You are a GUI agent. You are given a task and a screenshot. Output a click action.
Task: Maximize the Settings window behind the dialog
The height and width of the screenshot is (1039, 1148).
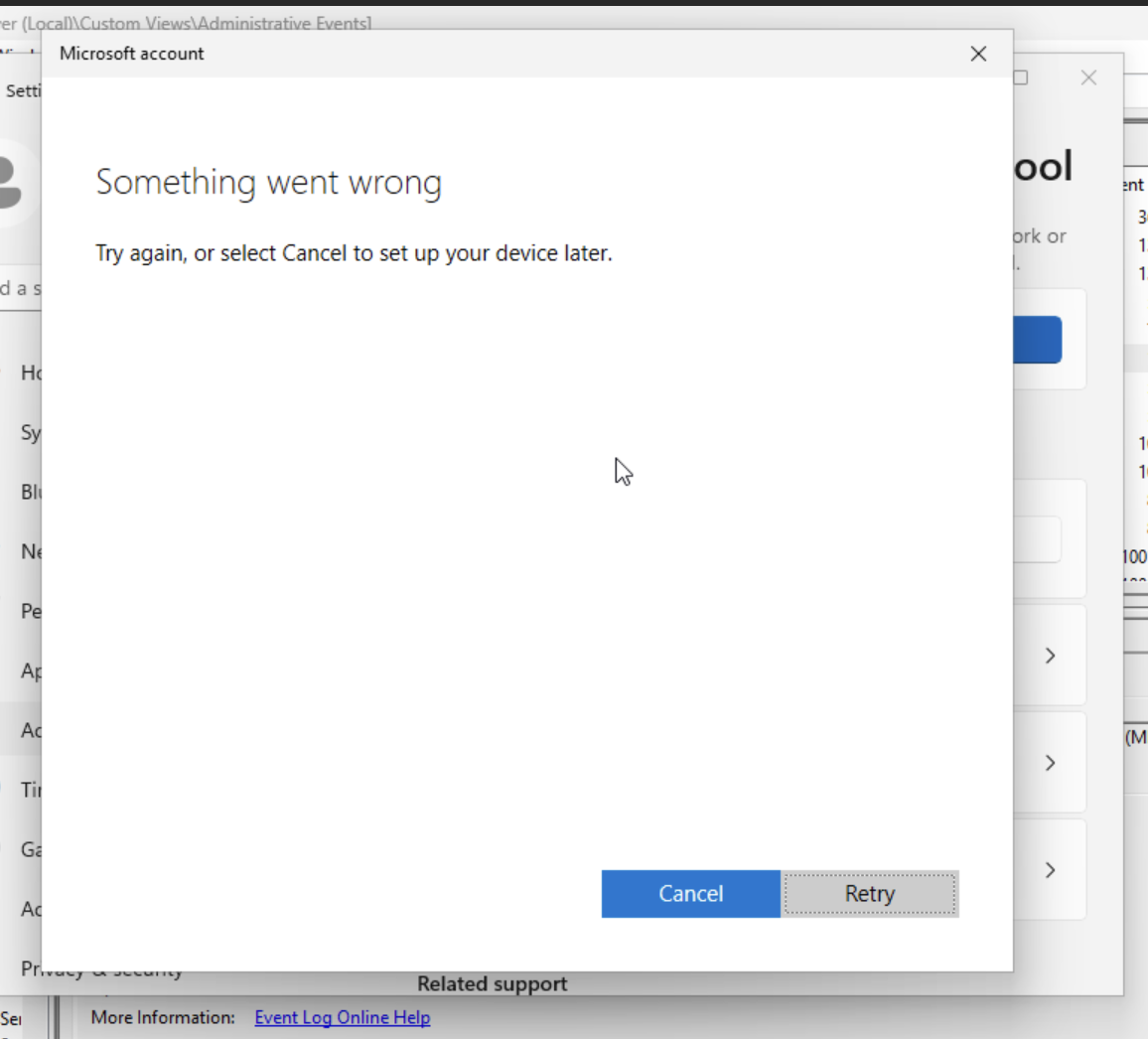click(x=1021, y=77)
